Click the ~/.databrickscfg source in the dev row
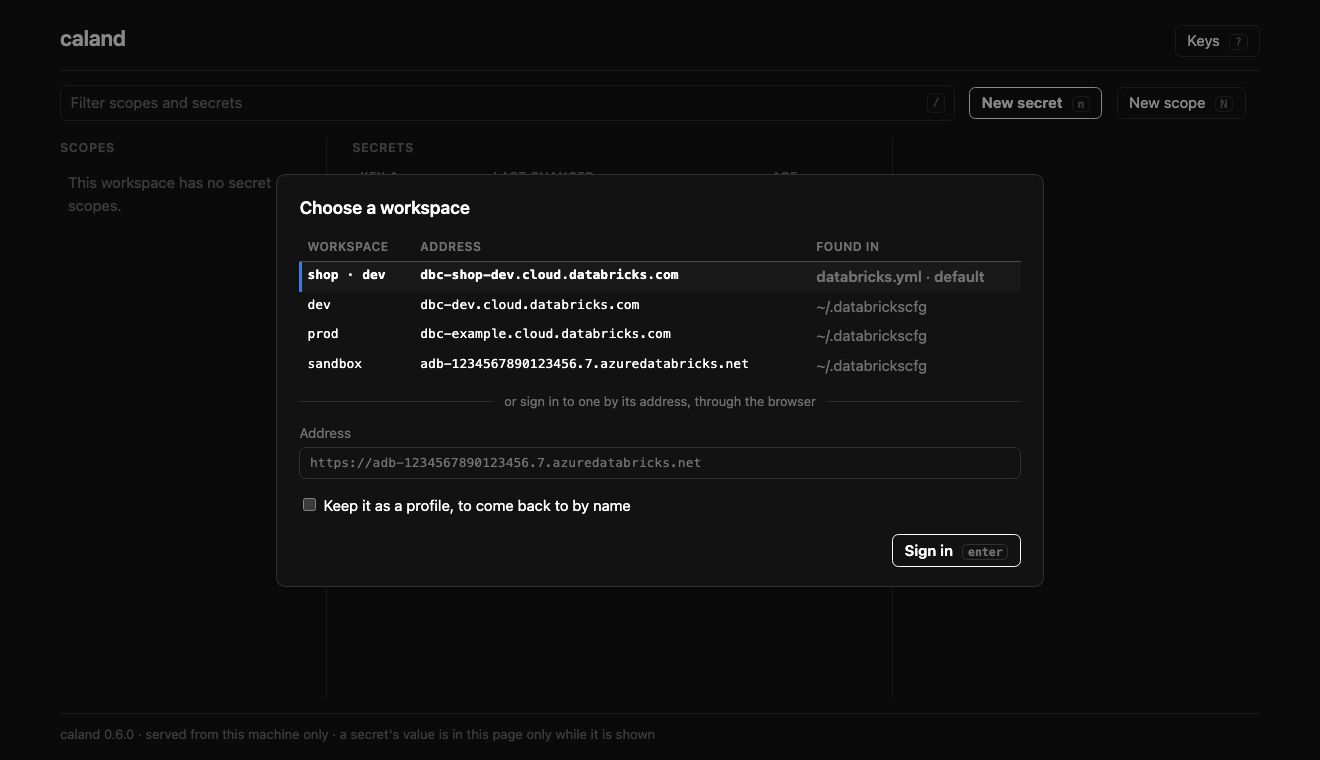The image size is (1320, 760). [x=871, y=307]
